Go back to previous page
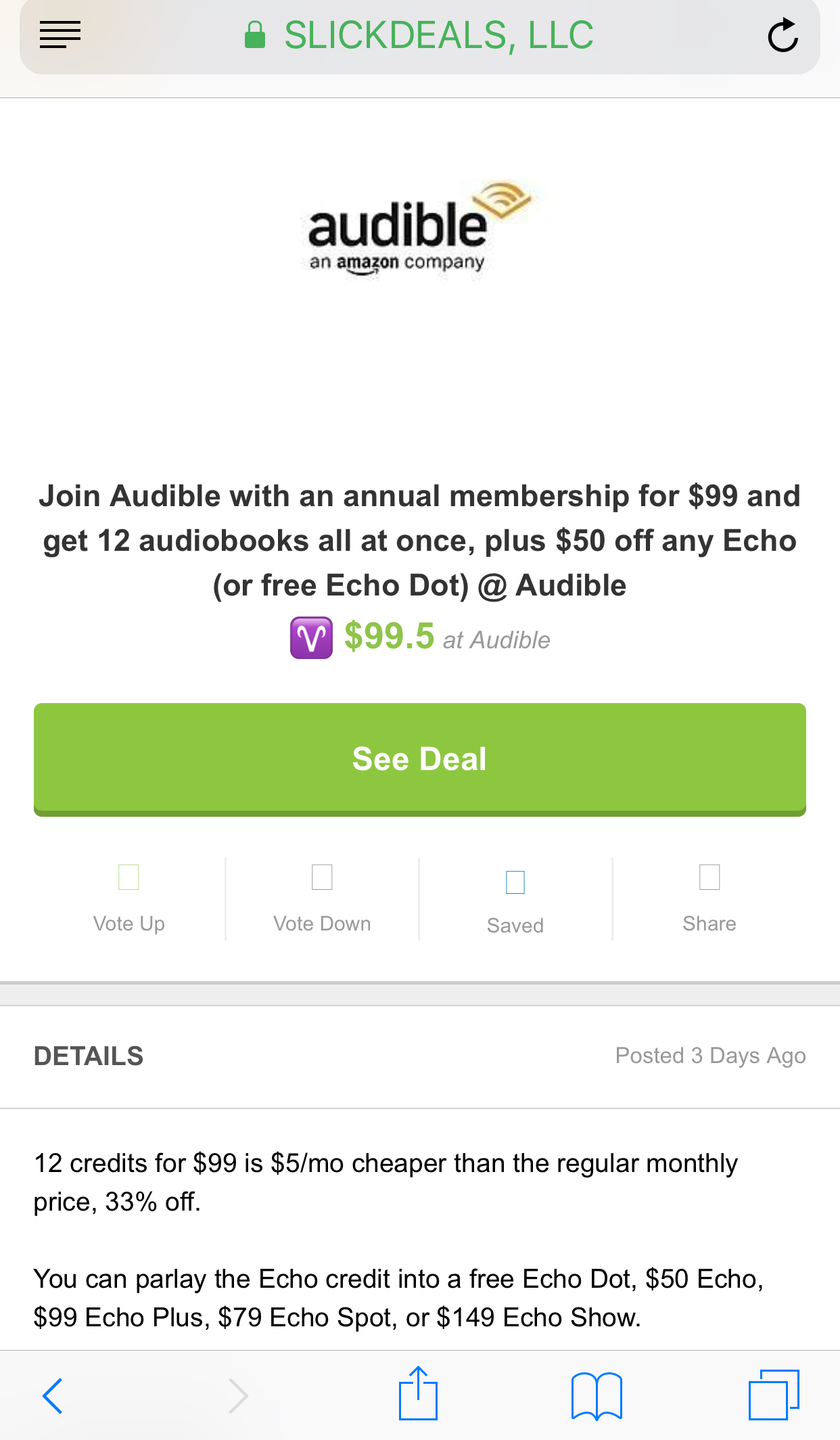The width and height of the screenshot is (840, 1440). tap(53, 1396)
